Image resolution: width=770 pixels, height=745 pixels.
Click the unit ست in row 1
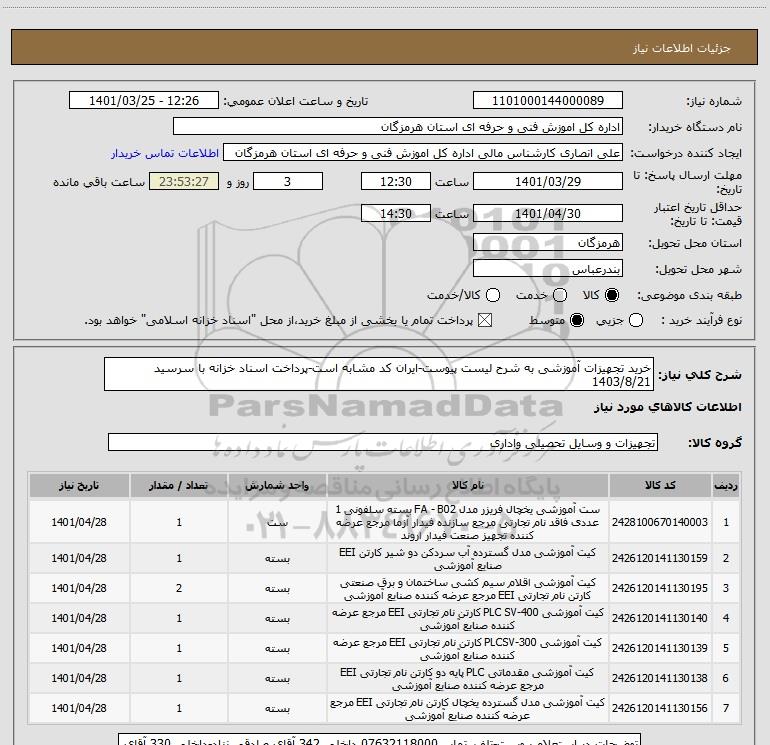[277, 522]
